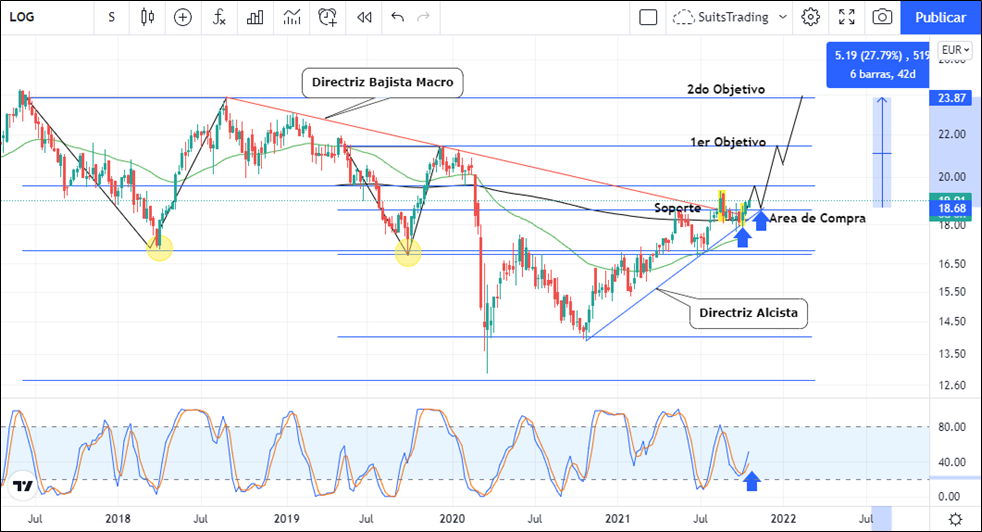This screenshot has width=982, height=532.
Task: Open the indicators (fx) menu
Action: tap(219, 17)
